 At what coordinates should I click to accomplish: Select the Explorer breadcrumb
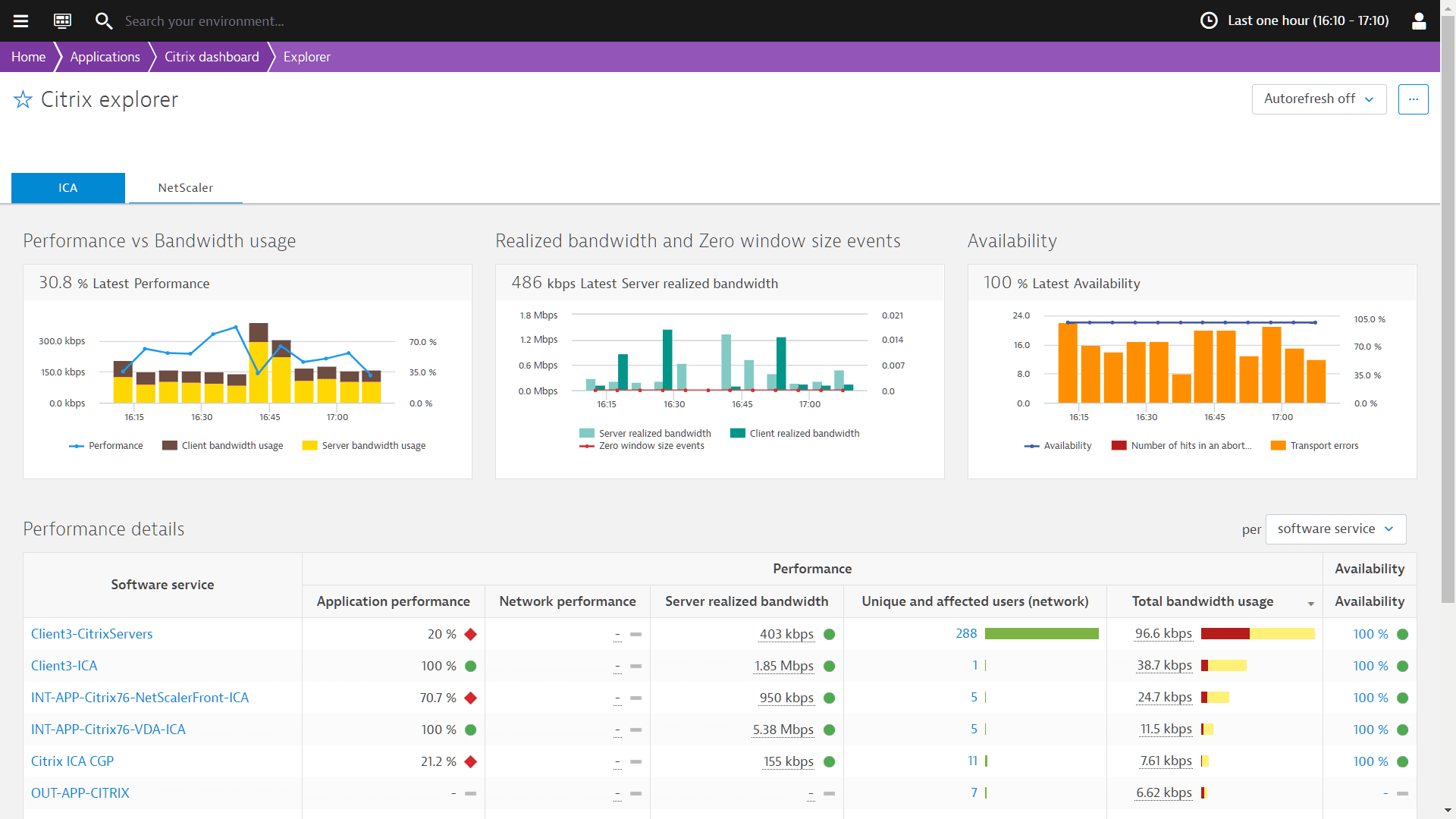click(x=306, y=57)
